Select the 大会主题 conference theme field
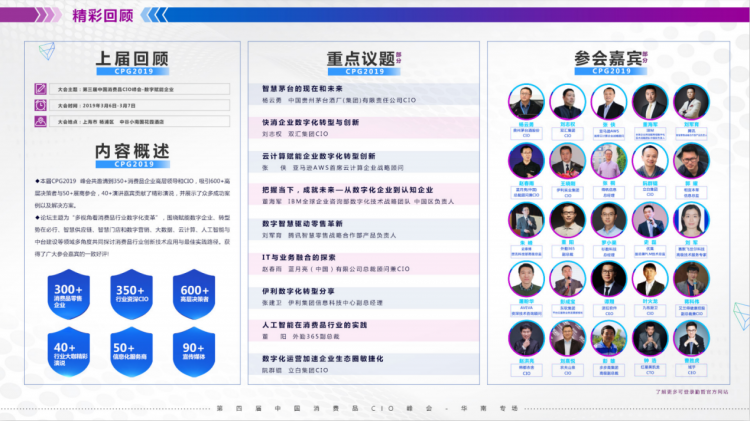The image size is (750, 421). coord(139,89)
